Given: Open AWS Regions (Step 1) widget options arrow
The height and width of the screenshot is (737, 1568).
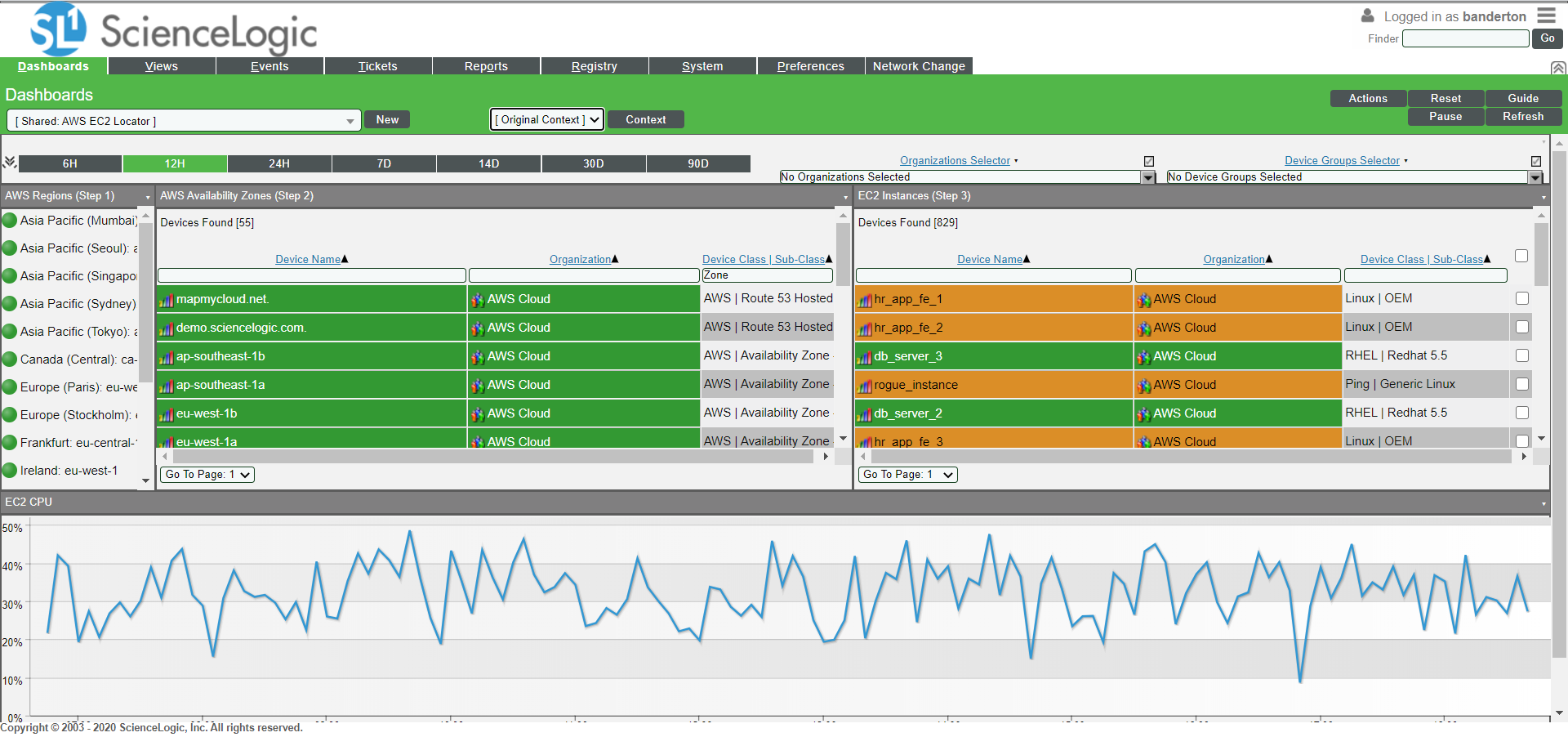Looking at the screenshot, I should click(148, 197).
